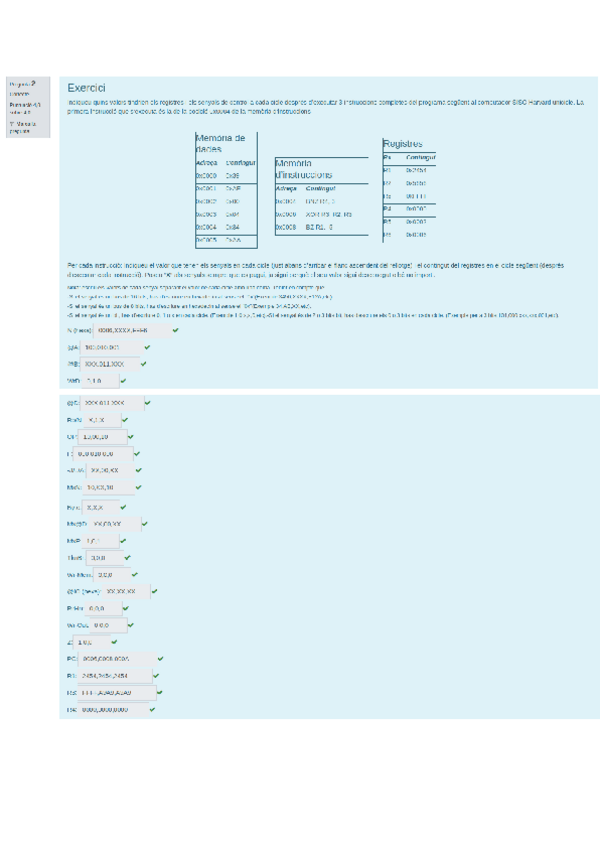Screen dimensions: 600x848
Task: Click green checkmark beside z field
Action: point(114,642)
